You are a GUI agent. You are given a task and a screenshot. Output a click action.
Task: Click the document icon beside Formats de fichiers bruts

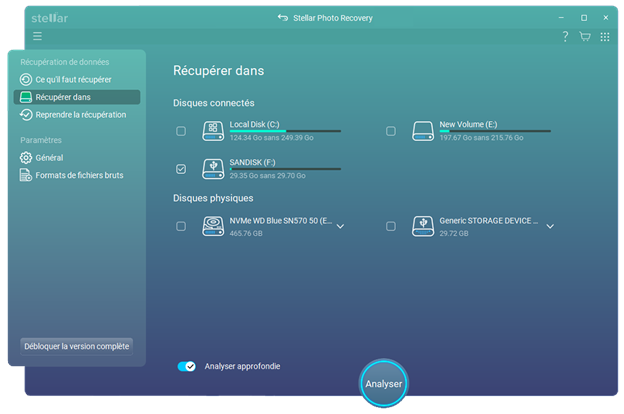(26, 175)
